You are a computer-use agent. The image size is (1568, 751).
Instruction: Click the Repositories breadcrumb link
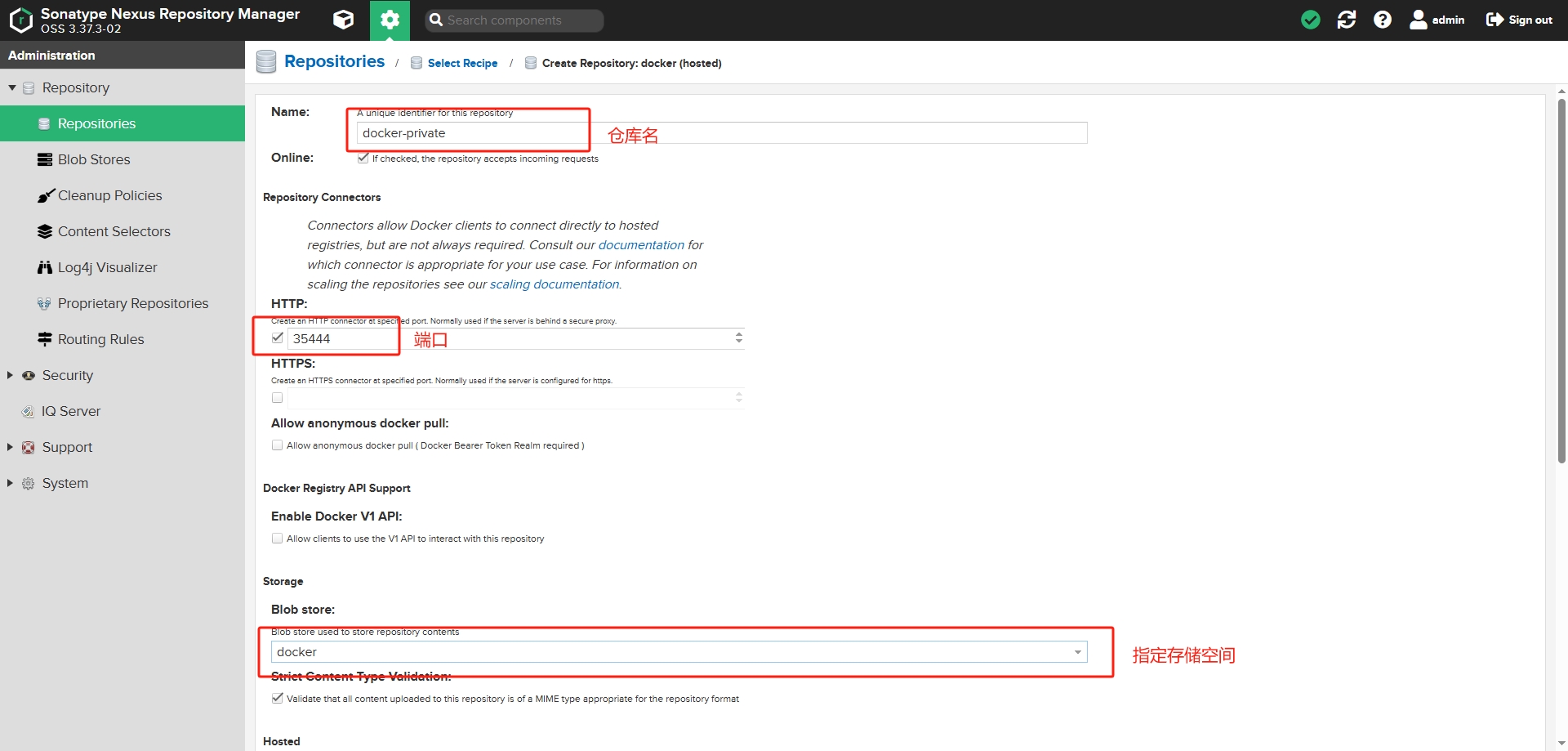334,61
